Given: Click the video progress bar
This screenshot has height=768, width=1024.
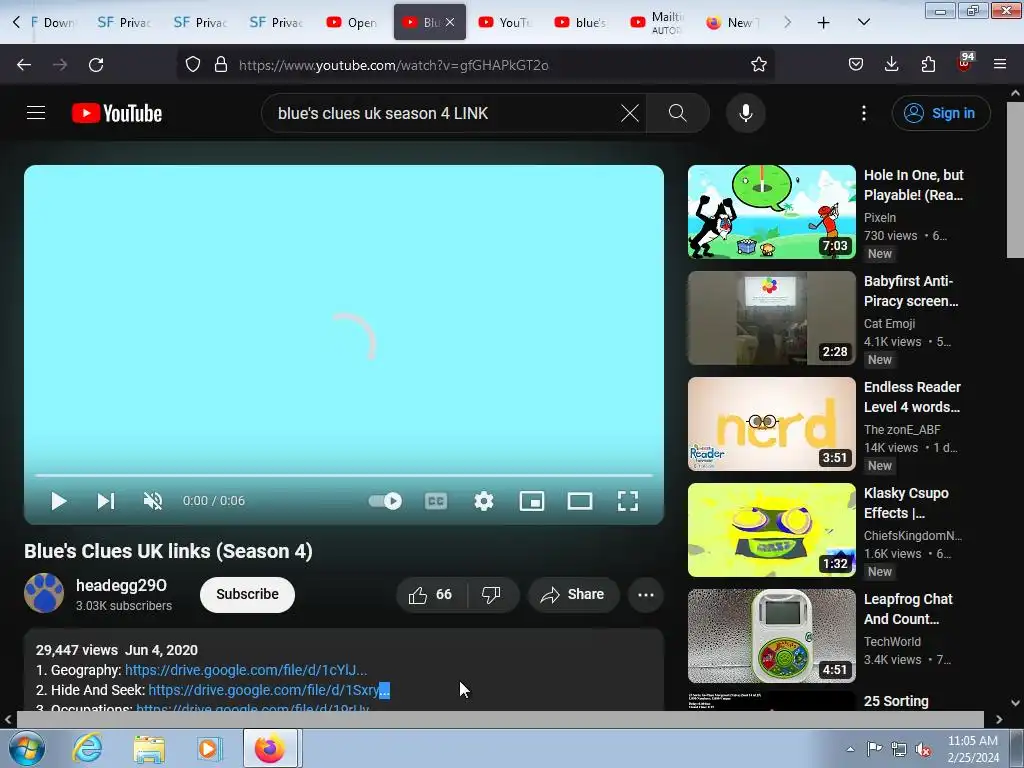Looking at the screenshot, I should click(x=344, y=475).
